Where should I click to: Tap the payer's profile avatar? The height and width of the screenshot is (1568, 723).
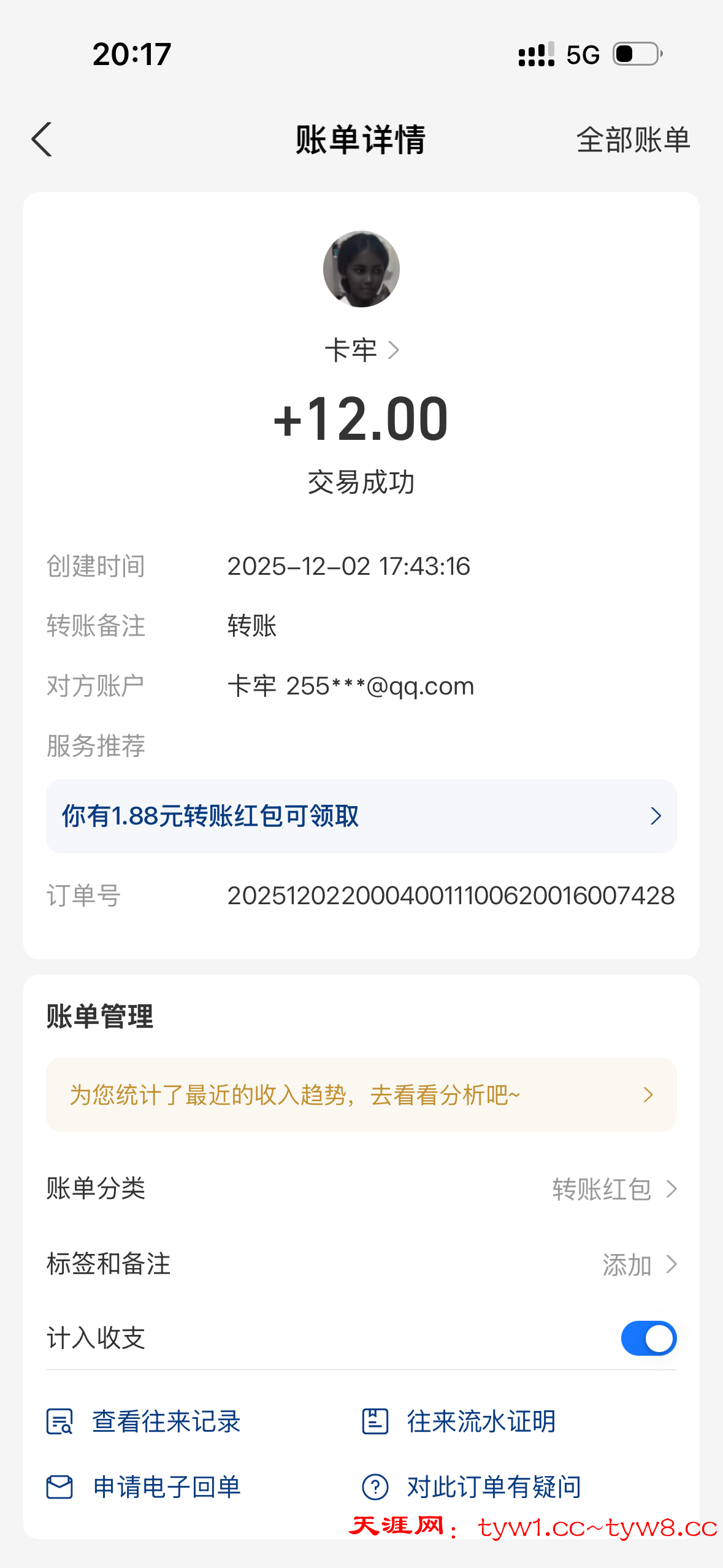(361, 269)
